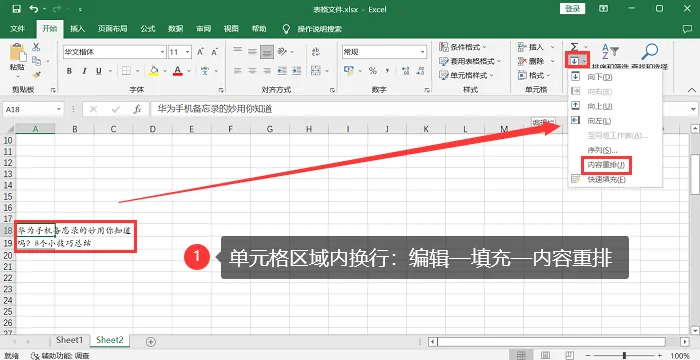700x360 pixels.
Task: Click the Cut scissors icon
Action: (x=36, y=47)
